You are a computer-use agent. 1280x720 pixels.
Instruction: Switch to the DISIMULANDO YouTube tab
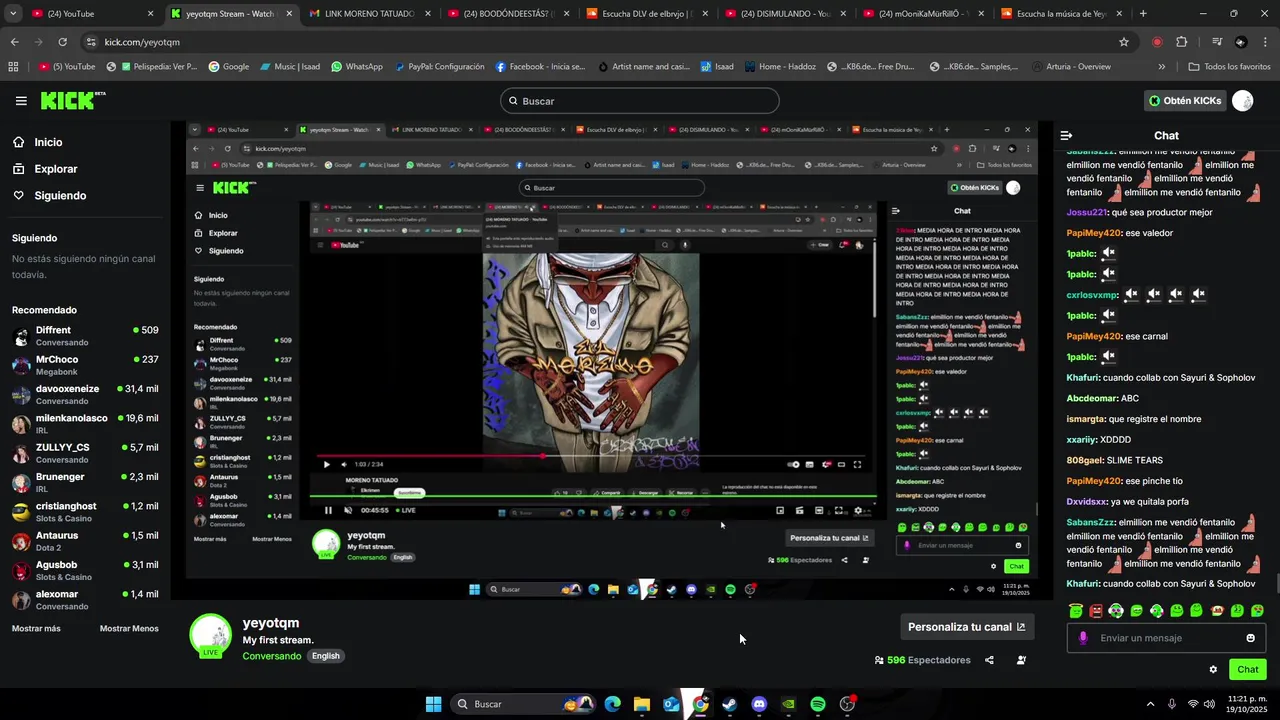point(783,14)
